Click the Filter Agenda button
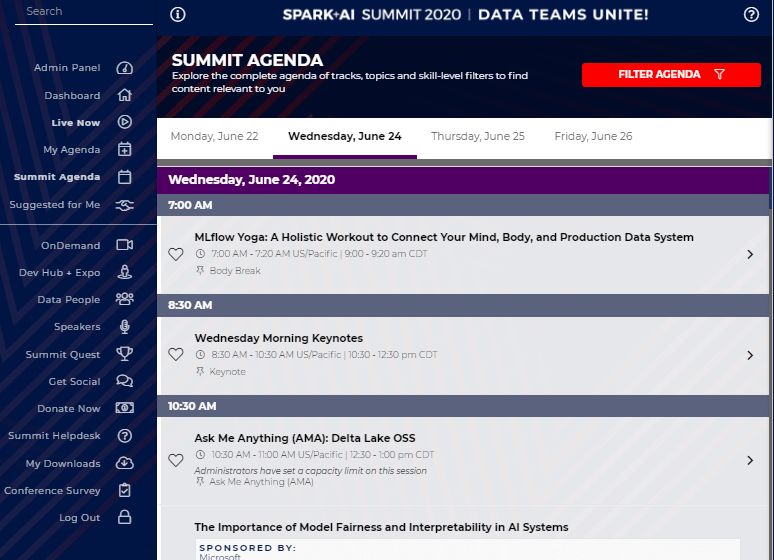 pos(671,75)
